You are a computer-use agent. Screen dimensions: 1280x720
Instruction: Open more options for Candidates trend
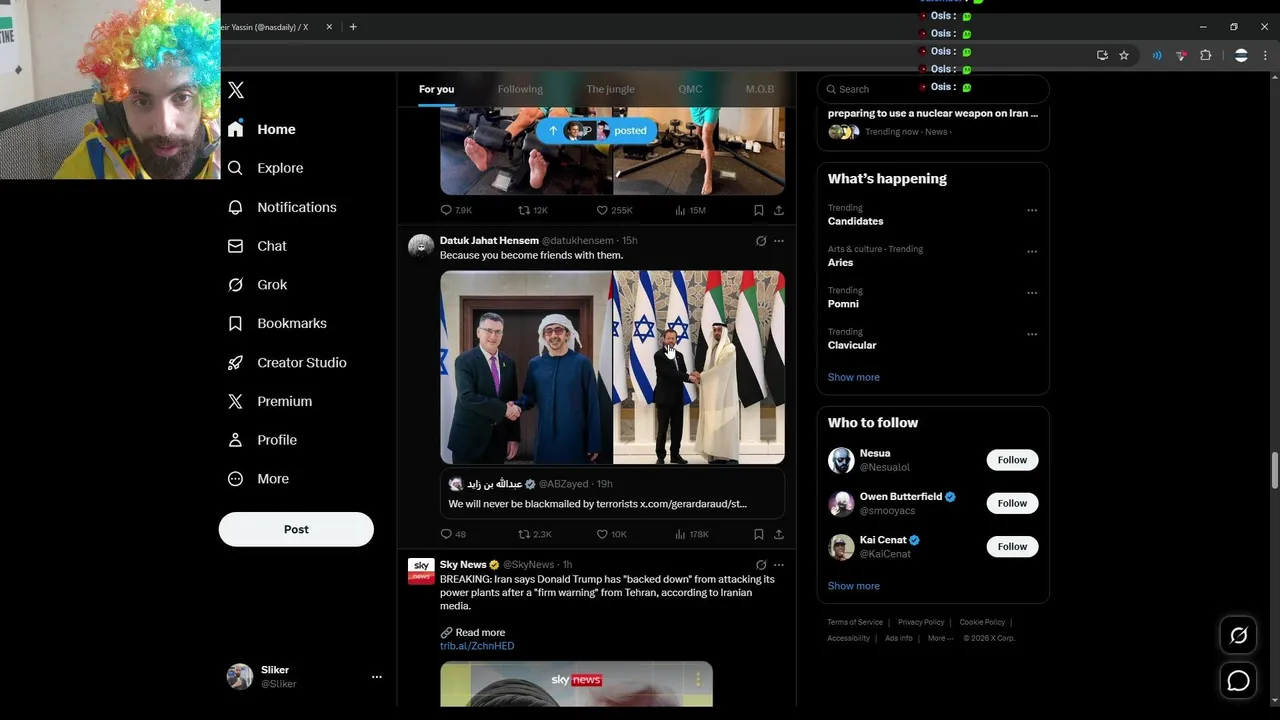(x=1032, y=210)
